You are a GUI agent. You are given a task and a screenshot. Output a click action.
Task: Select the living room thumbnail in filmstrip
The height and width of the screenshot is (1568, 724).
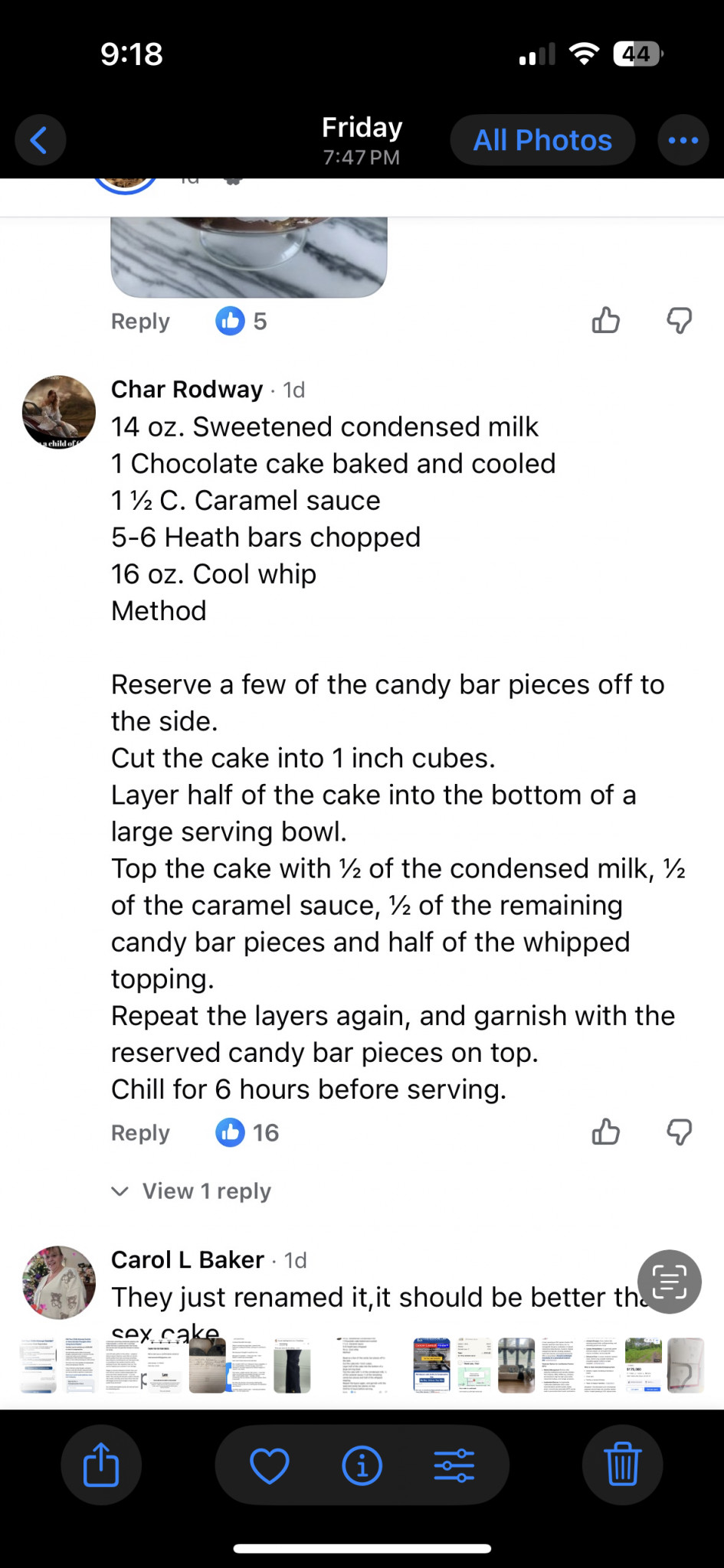click(x=516, y=1365)
